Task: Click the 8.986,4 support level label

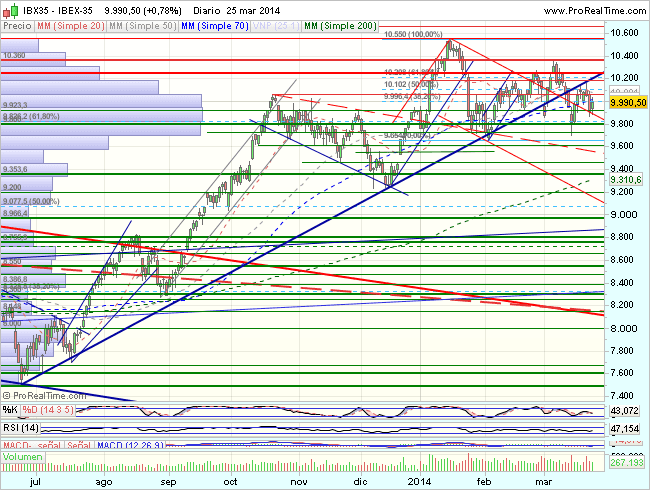Action: tap(15, 213)
